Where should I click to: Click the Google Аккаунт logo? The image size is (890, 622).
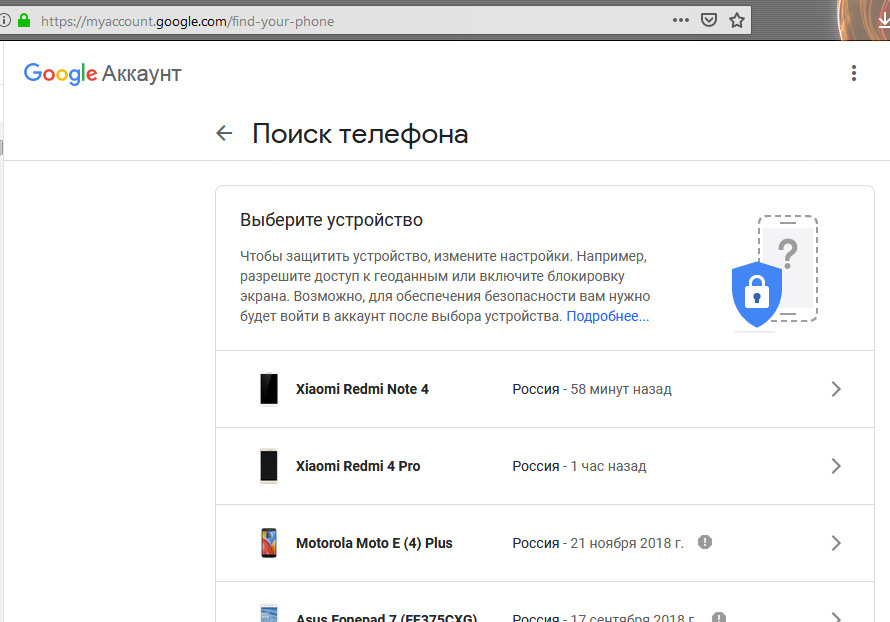pos(103,74)
